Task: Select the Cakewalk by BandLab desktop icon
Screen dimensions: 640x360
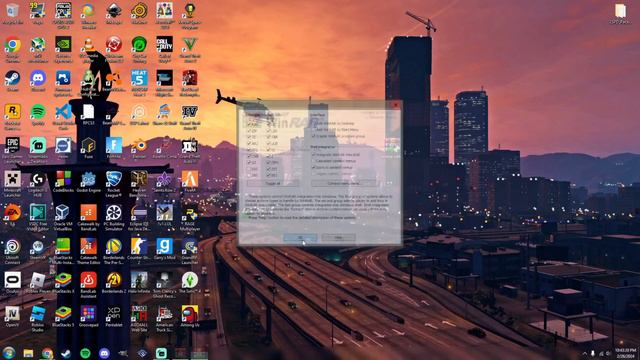Action: coord(88,217)
